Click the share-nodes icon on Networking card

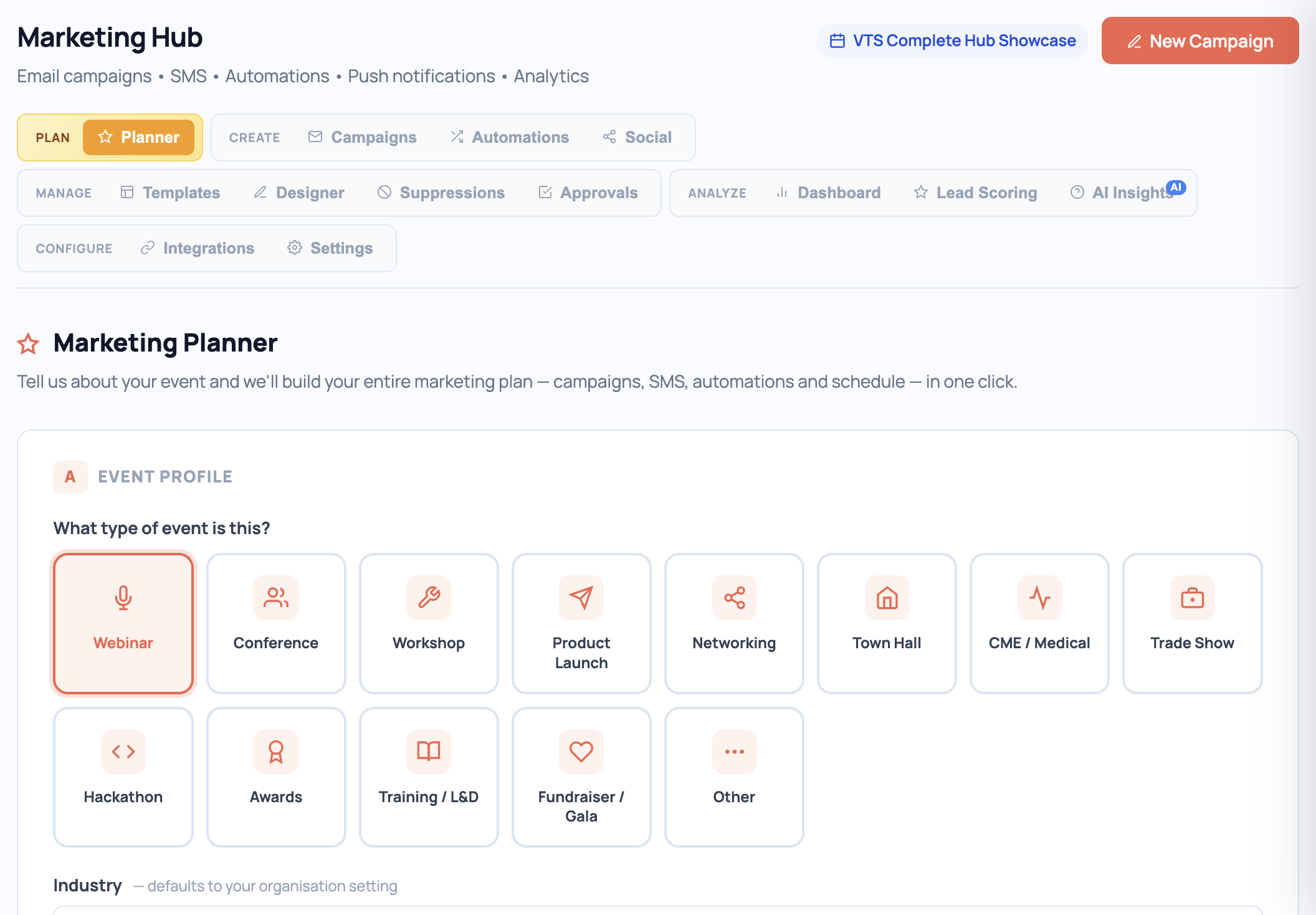tap(735, 598)
